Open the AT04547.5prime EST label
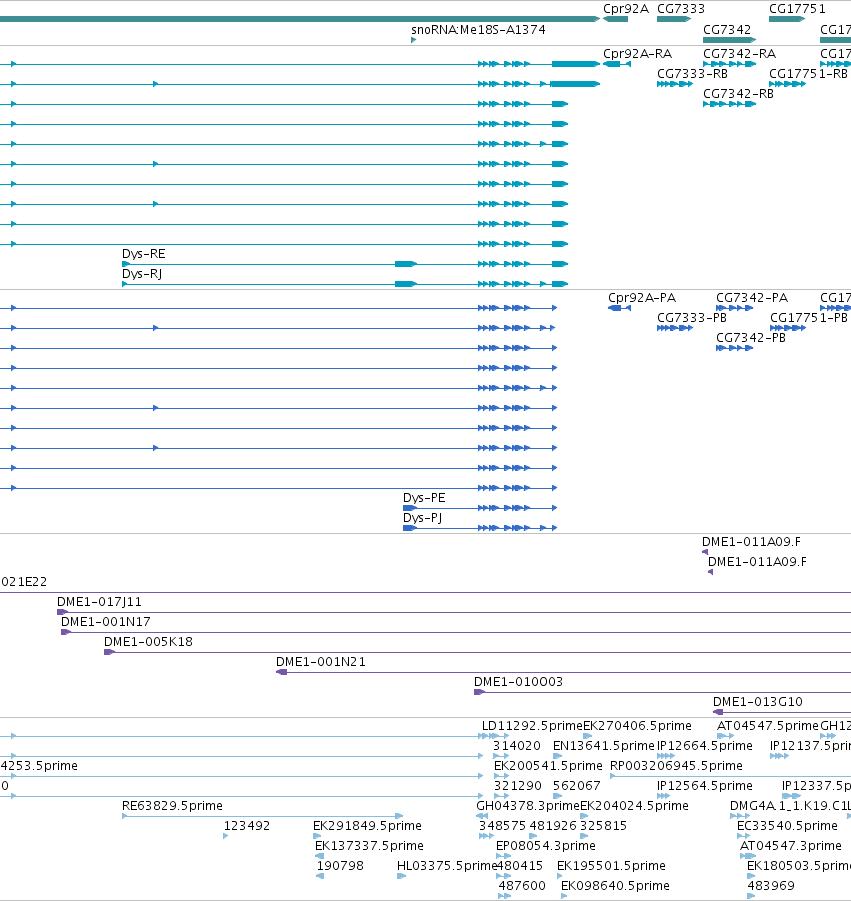The width and height of the screenshot is (851, 901). 768,726
